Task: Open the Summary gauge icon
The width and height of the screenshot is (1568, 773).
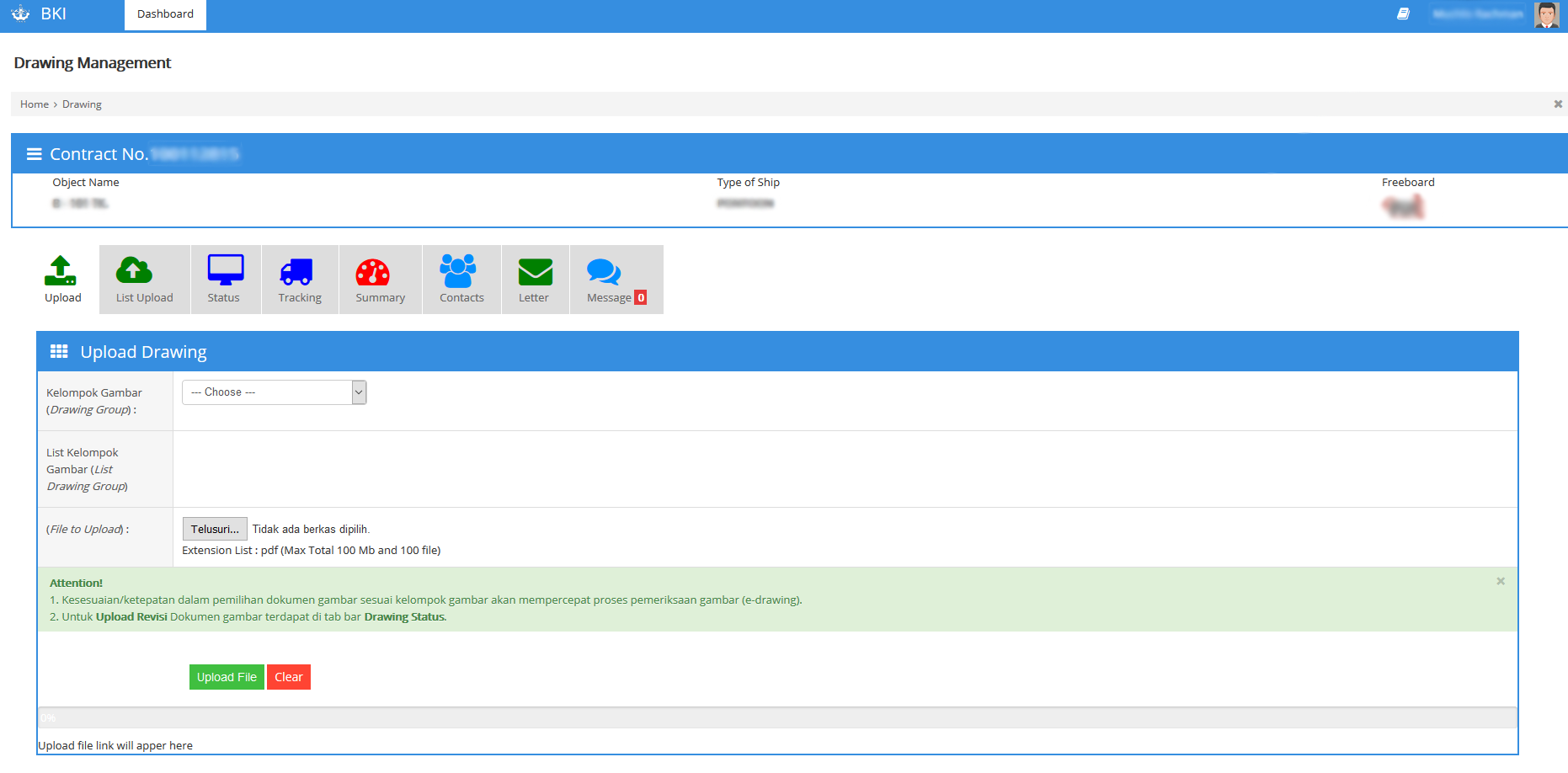Action: (372, 272)
